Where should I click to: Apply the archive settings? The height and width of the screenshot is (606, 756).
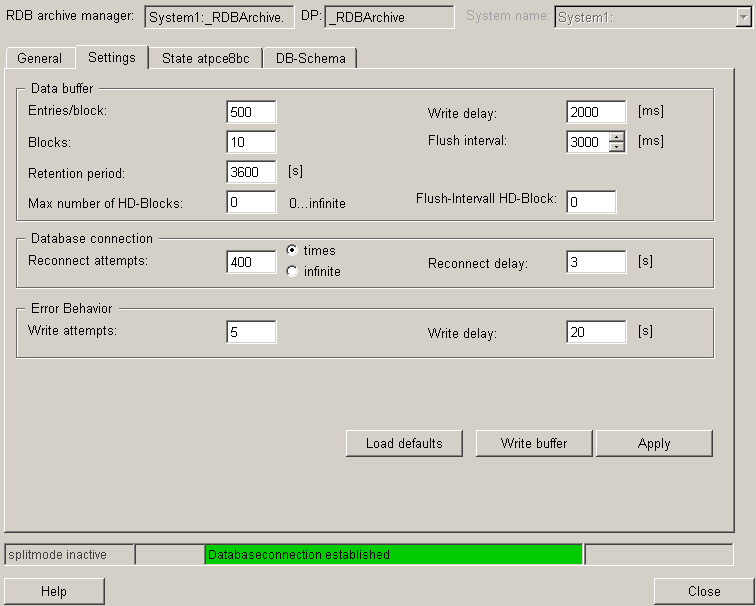tap(654, 443)
